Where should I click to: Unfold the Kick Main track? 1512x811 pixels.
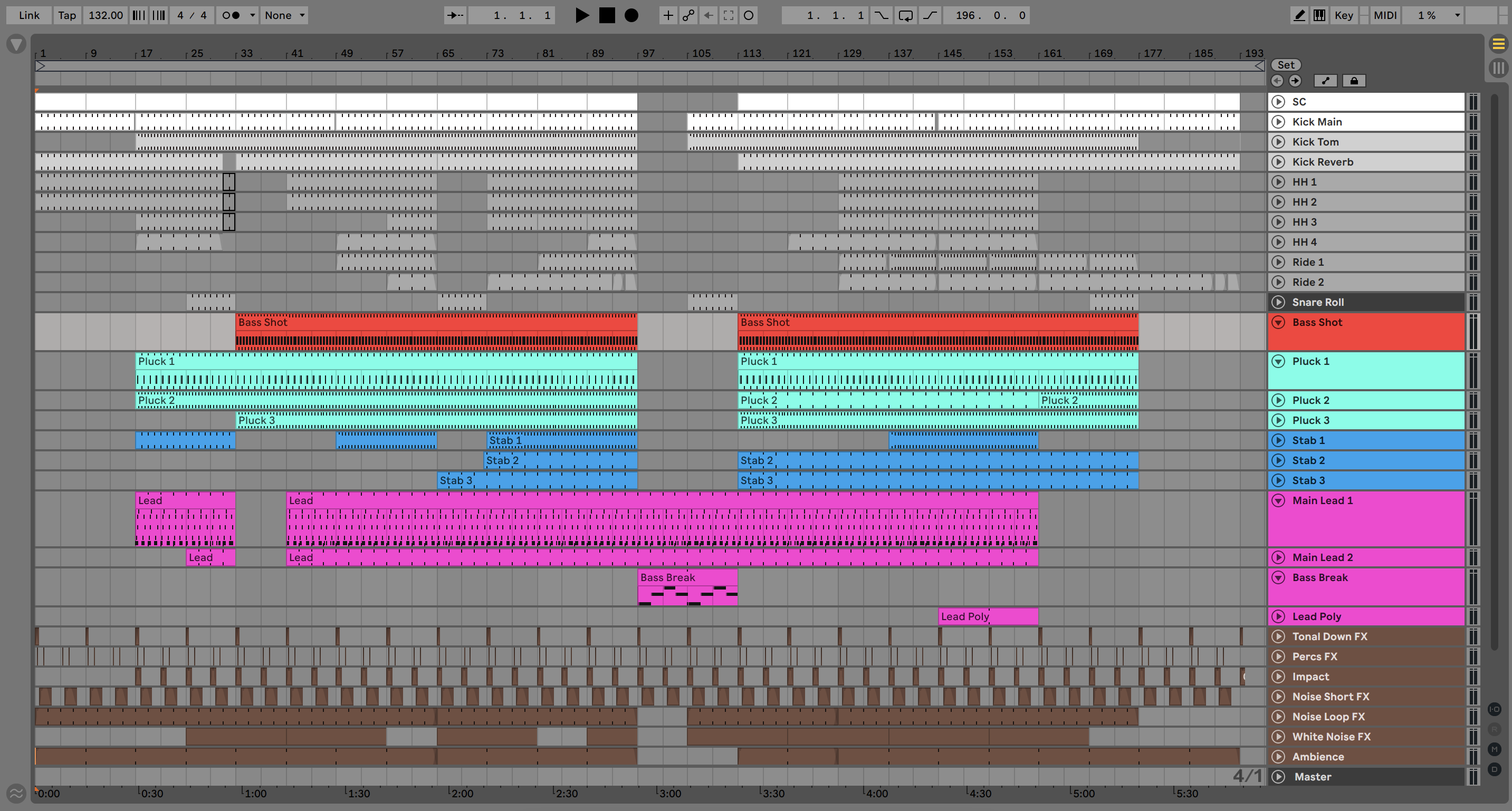pyautogui.click(x=1278, y=122)
